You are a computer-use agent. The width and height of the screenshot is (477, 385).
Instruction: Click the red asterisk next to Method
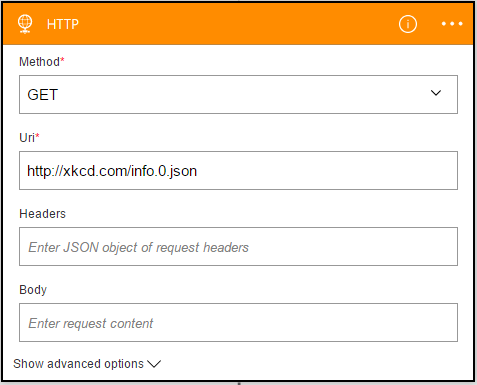pyautogui.click(x=62, y=59)
